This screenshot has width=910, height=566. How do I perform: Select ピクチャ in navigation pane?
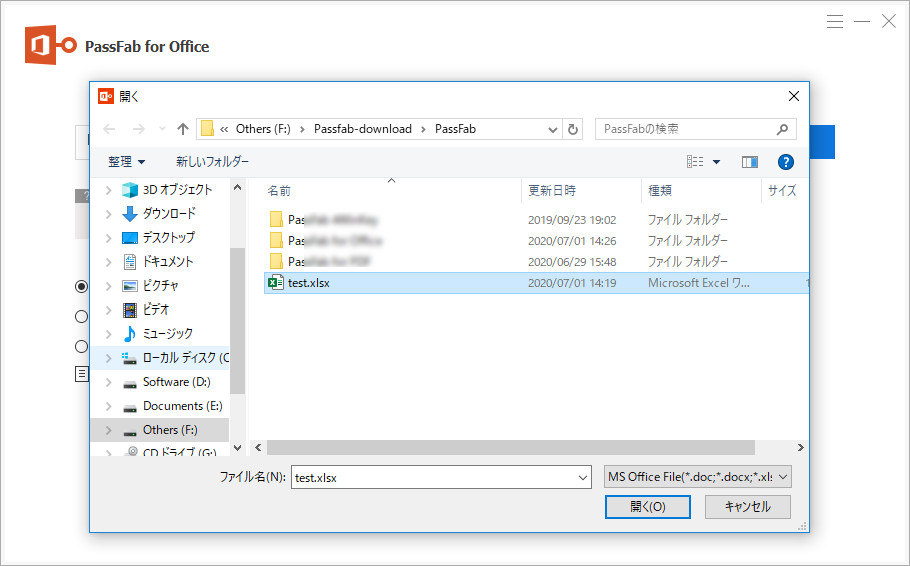[x=160, y=286]
